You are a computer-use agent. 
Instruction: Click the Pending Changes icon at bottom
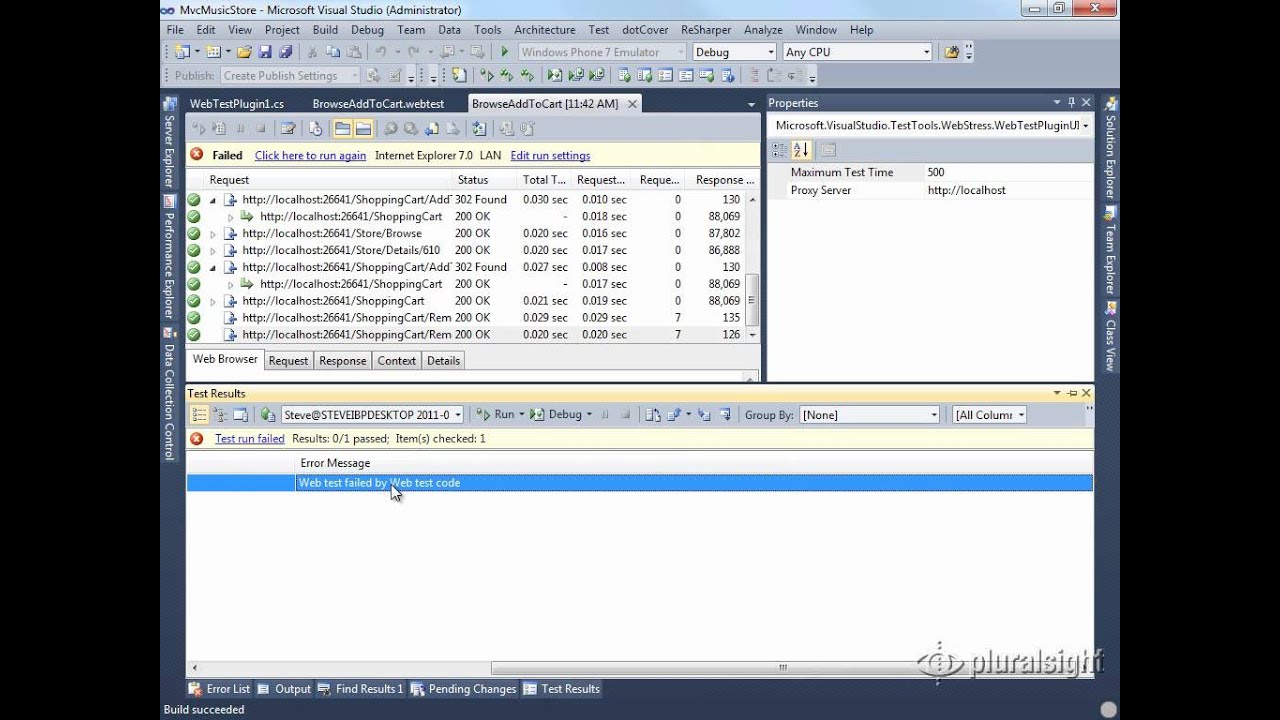point(418,689)
